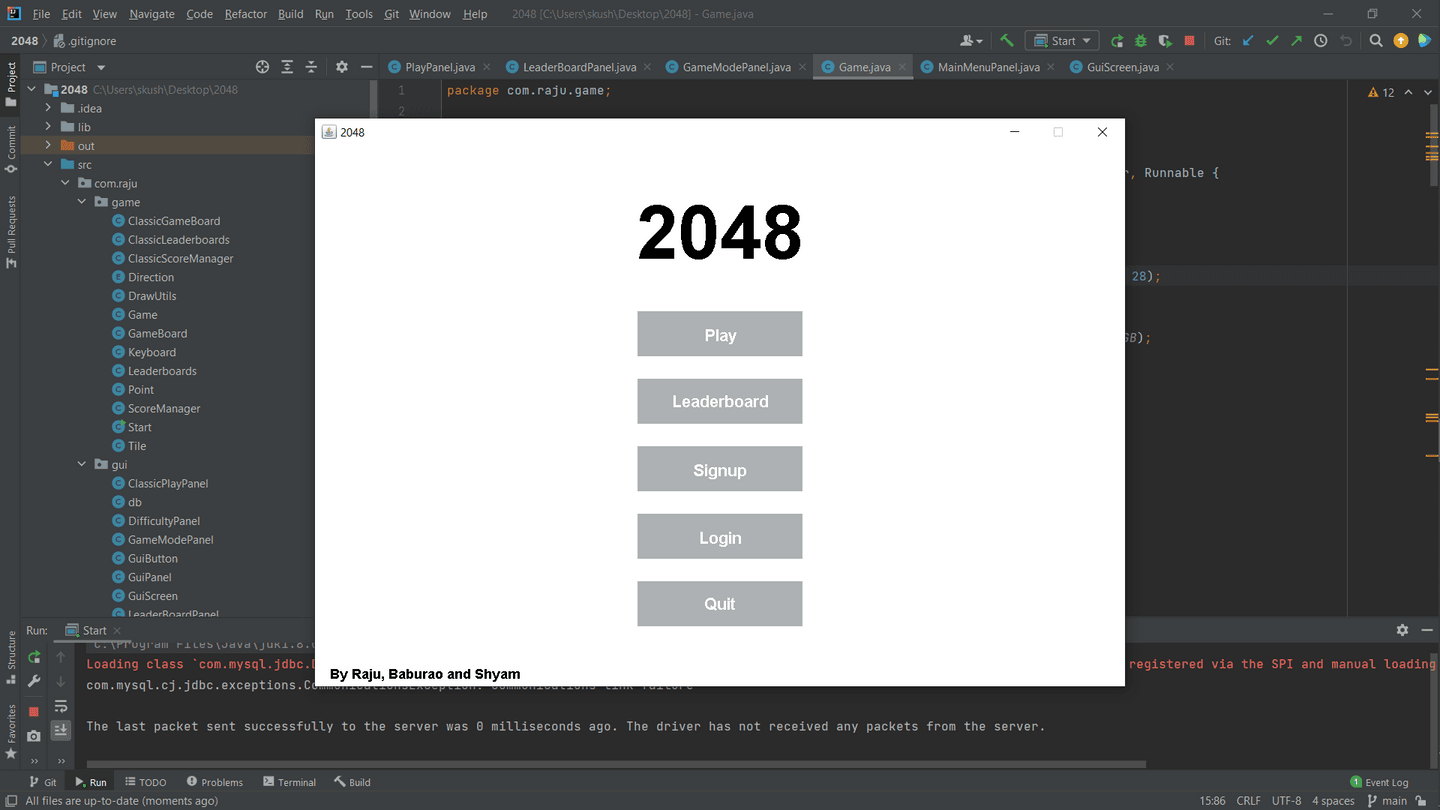Click the Rerun icon in the top toolbar
The height and width of the screenshot is (810, 1440).
coord(1117,41)
